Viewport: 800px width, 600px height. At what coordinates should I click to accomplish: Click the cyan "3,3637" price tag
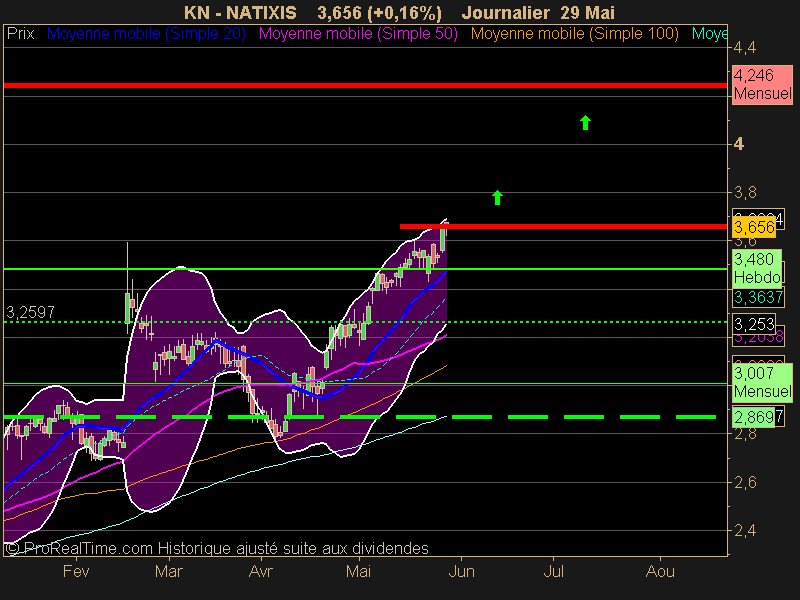(x=758, y=297)
